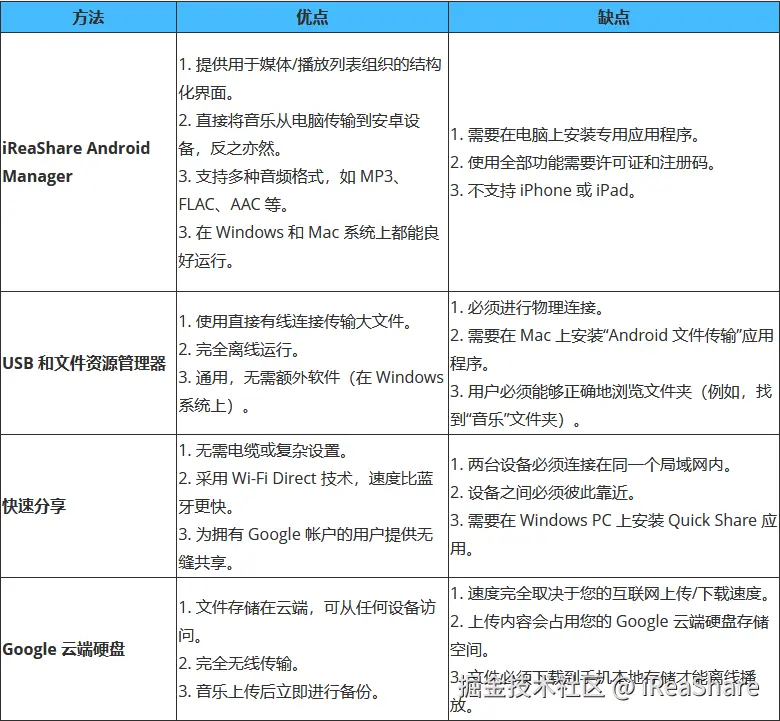This screenshot has height=721, width=780.
Task: Click text 直接将音乐从电脑传输到安卓设备
Action: tap(299, 134)
